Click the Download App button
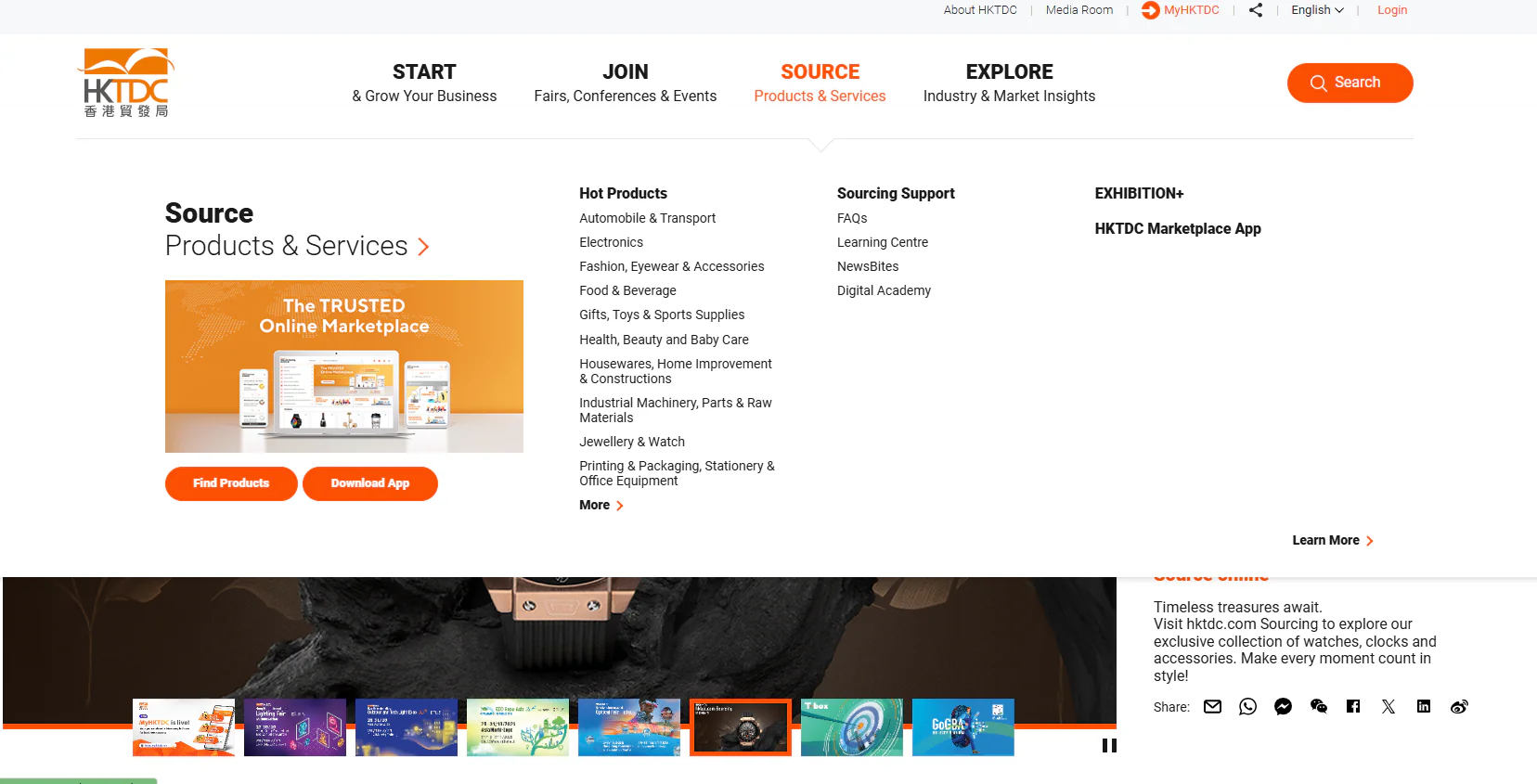 (370, 483)
